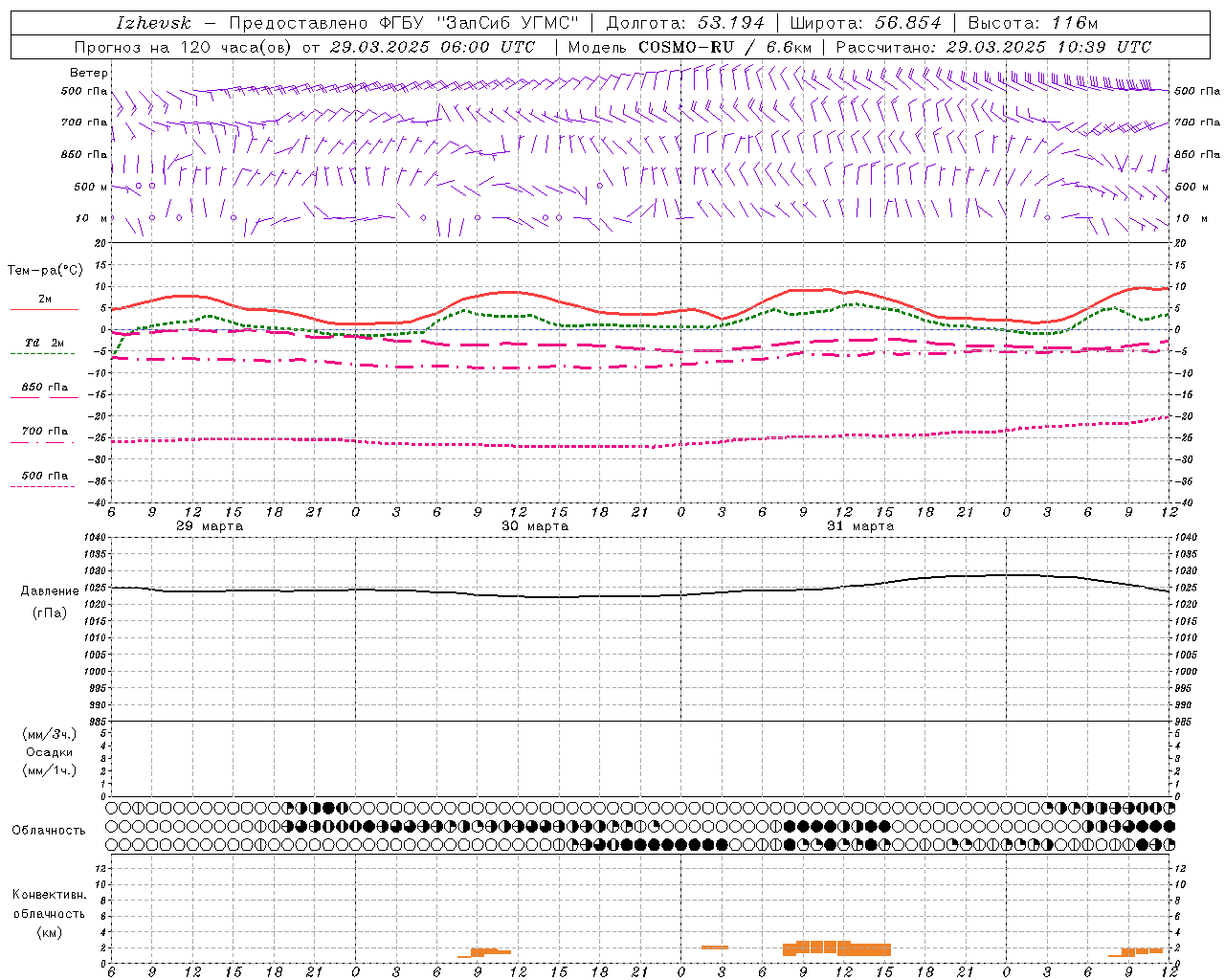The width and height of the screenshot is (1225, 980).
Task: Click the Высота: 116м value
Action: [1033, 23]
